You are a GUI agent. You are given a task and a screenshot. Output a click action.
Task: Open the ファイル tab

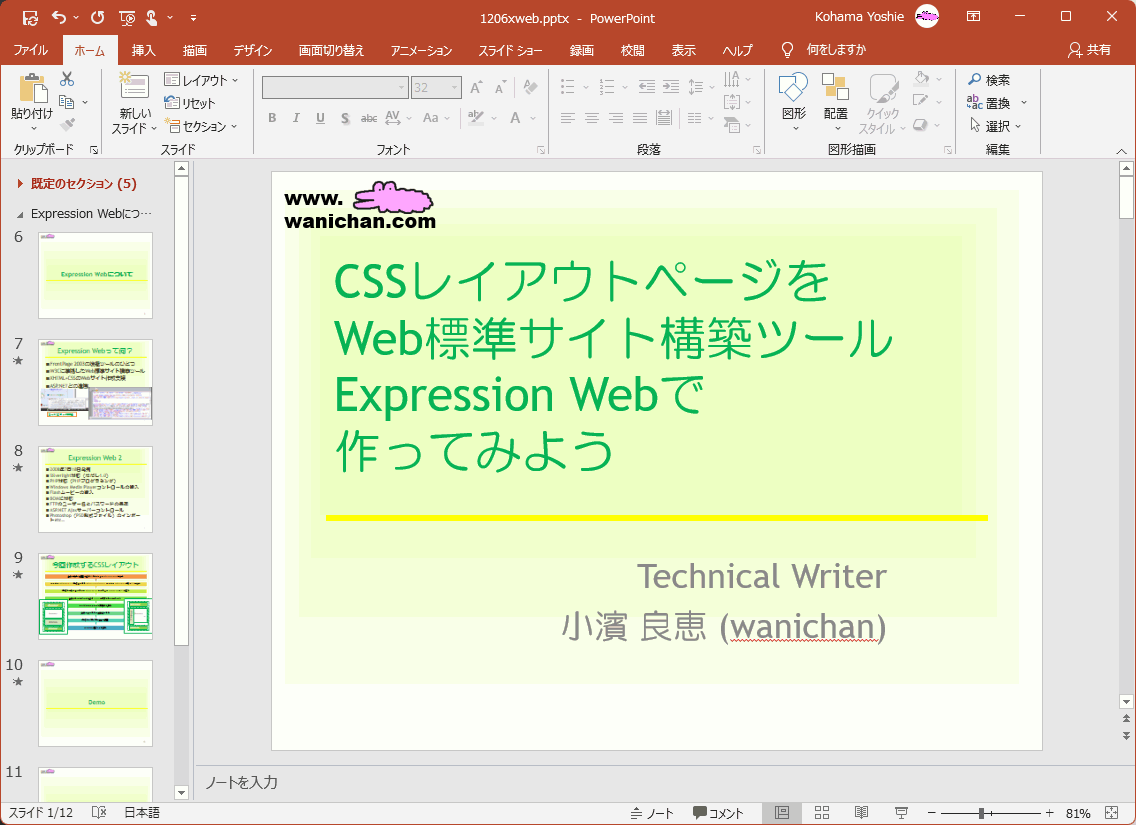30,50
